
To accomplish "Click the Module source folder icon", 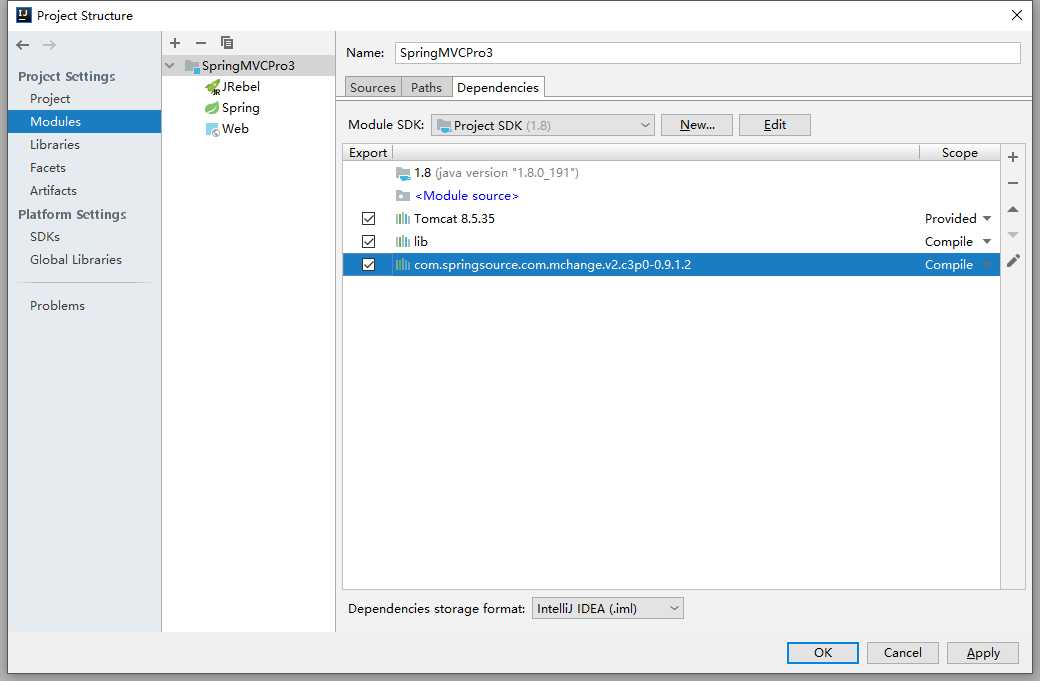I will [403, 196].
